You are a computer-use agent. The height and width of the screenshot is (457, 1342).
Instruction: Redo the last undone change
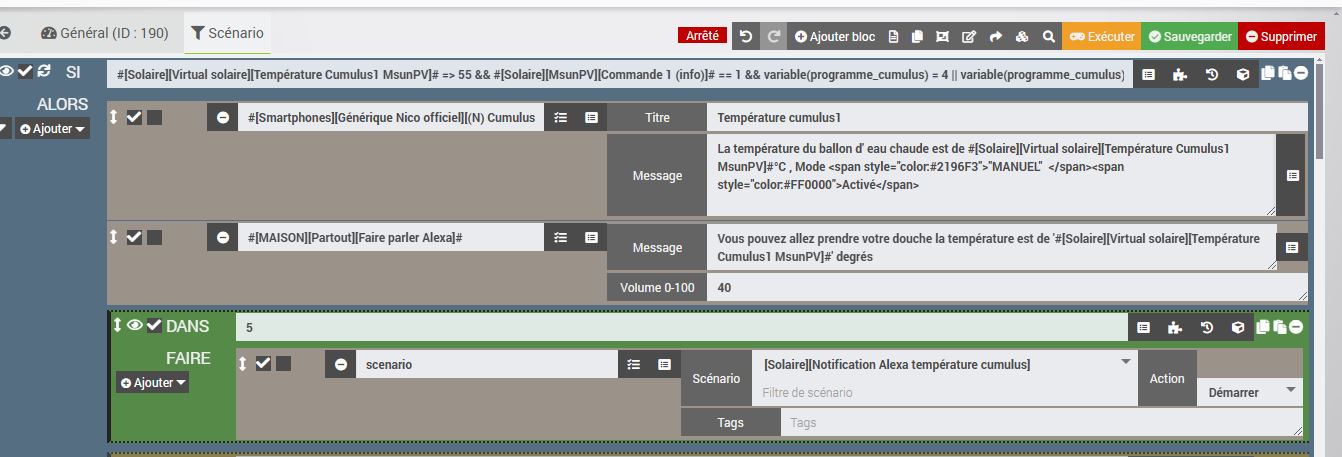[x=773, y=36]
